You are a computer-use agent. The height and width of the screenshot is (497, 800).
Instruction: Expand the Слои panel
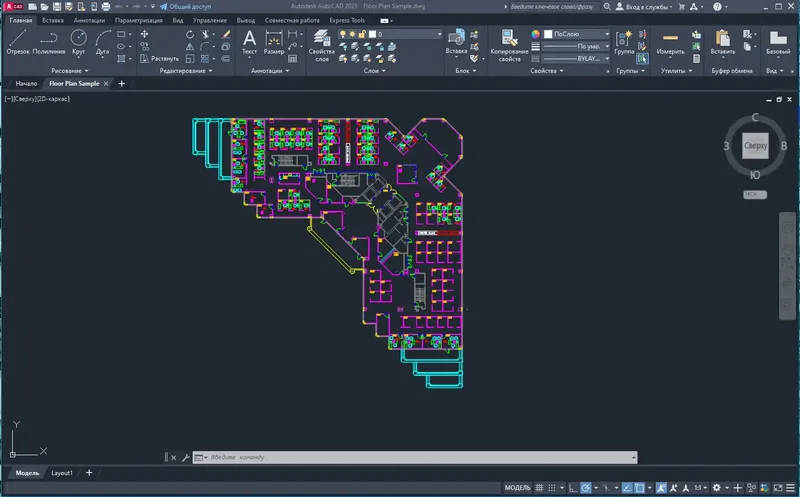pyautogui.click(x=374, y=71)
